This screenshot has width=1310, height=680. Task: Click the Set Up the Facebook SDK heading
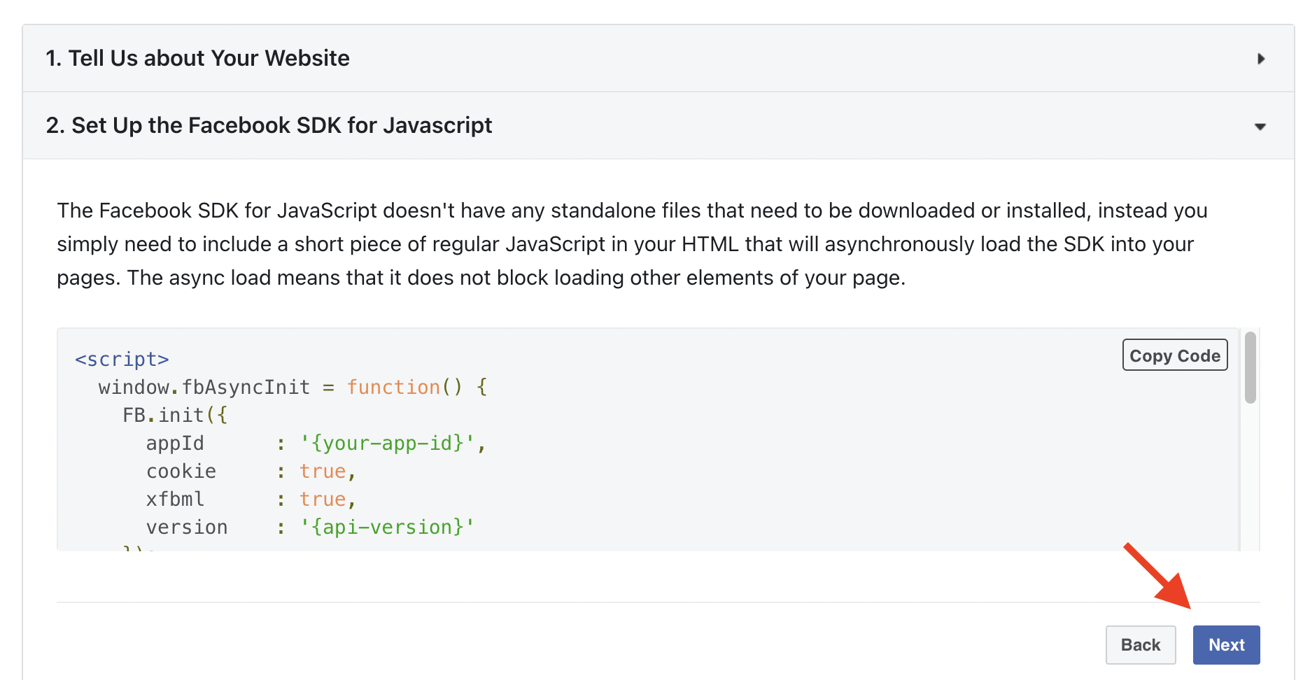(x=269, y=126)
